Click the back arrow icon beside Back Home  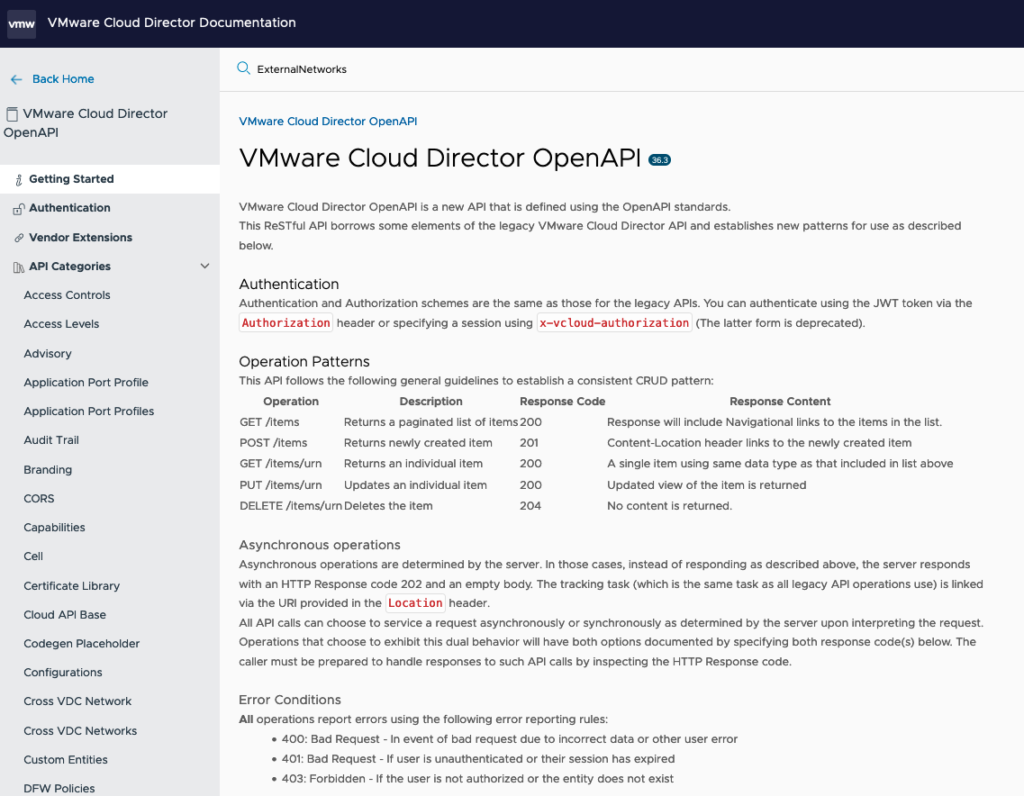(16, 80)
